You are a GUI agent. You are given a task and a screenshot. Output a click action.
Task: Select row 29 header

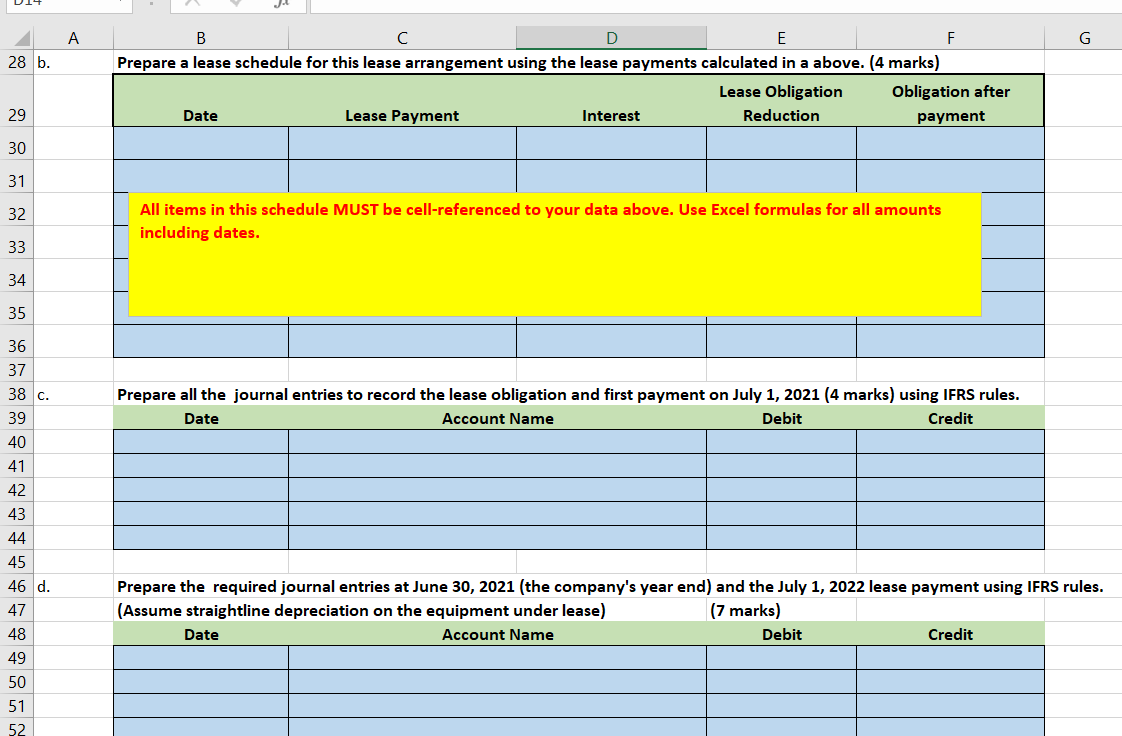(17, 100)
